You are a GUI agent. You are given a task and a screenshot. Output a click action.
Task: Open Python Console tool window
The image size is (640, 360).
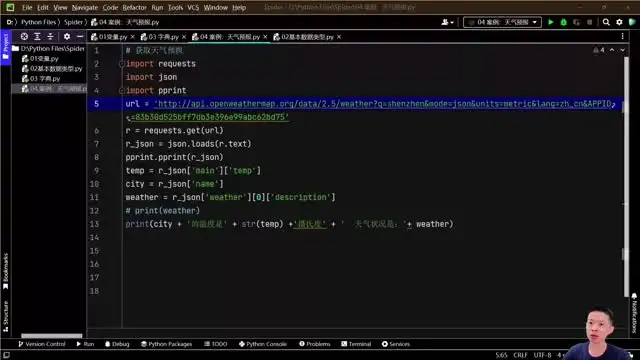pos(263,344)
